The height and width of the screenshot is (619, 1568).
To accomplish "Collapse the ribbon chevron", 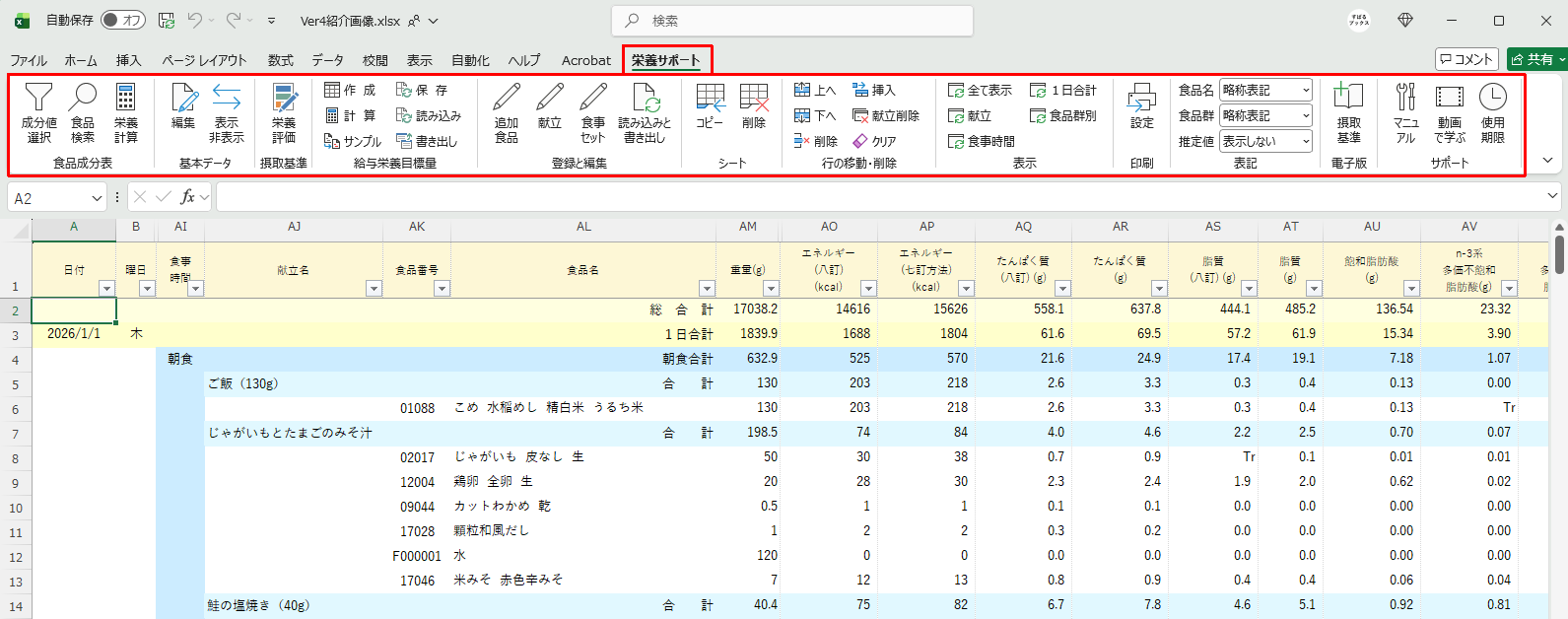I will (x=1547, y=161).
